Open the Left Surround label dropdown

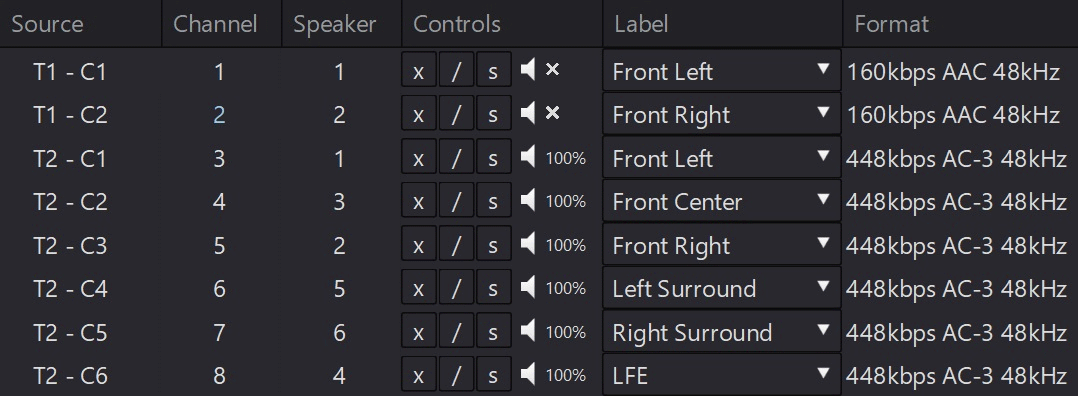[x=722, y=287]
